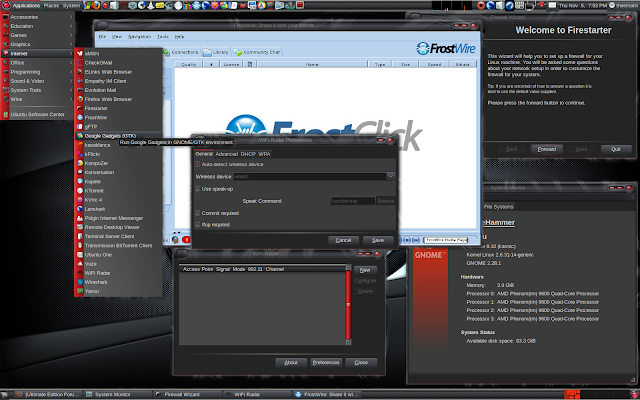Open the File Systems tab in System Monitor

click(x=498, y=207)
